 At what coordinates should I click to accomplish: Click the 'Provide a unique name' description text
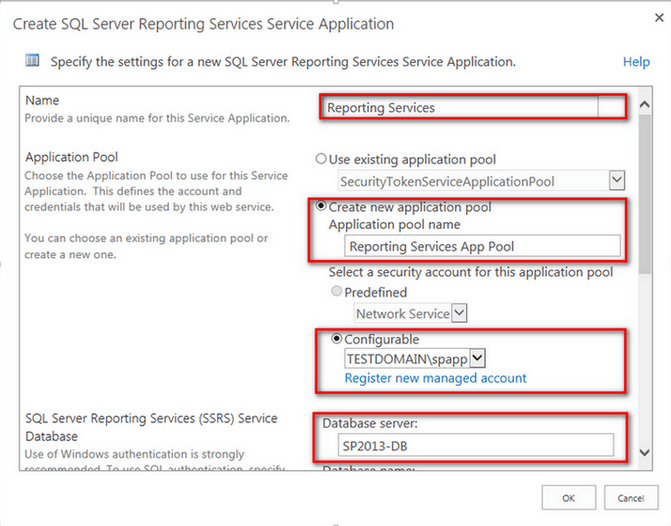pyautogui.click(x=157, y=118)
